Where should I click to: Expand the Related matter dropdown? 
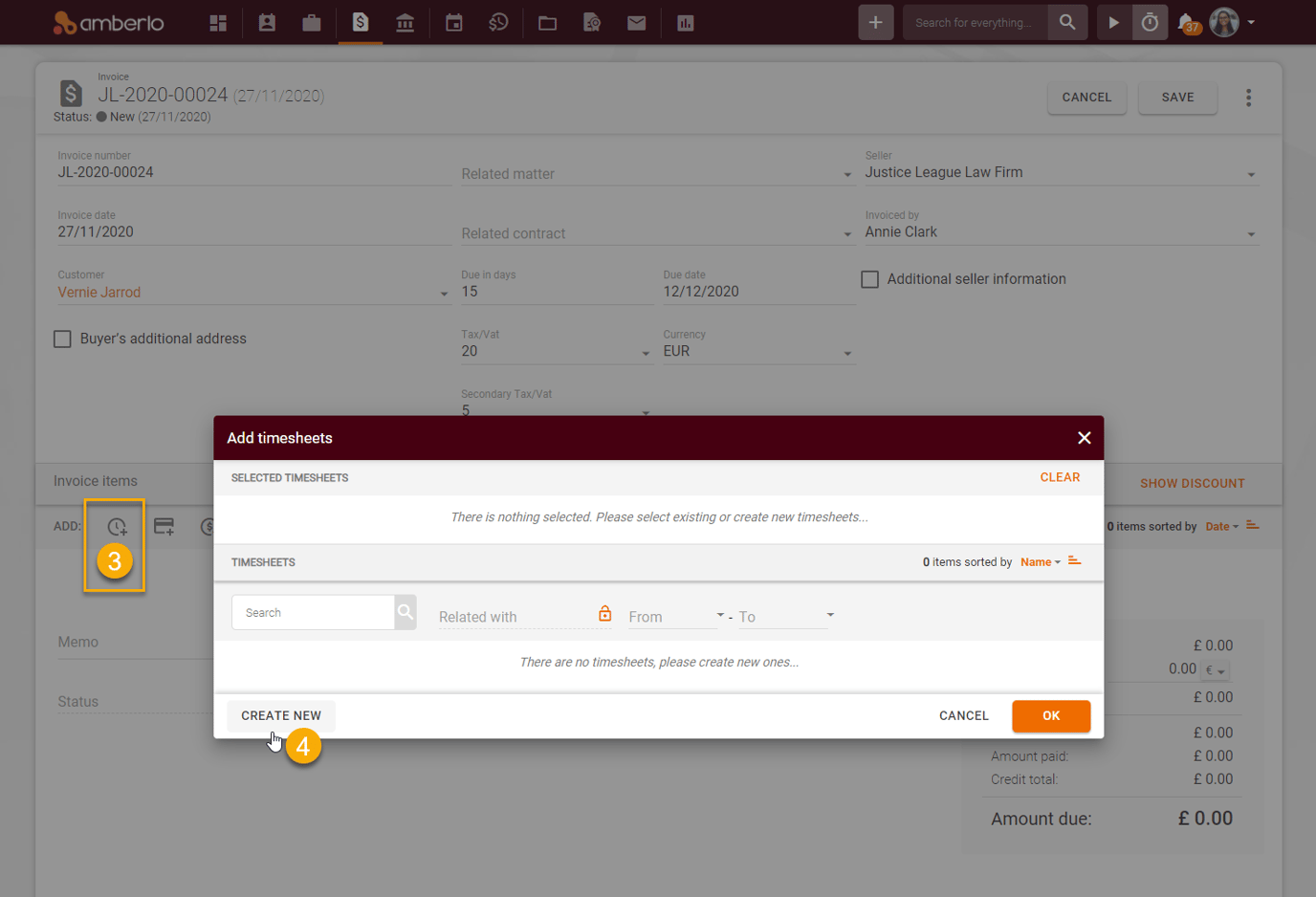click(846, 174)
